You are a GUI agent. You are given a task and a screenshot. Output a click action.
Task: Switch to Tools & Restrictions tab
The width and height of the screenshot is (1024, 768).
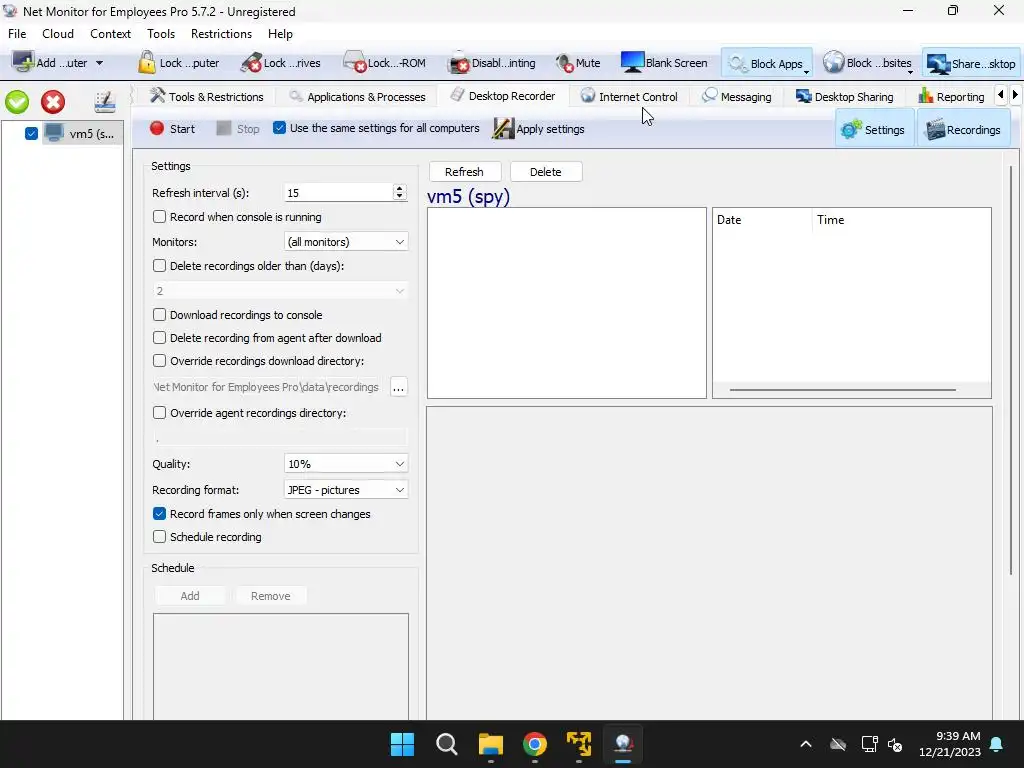206,97
